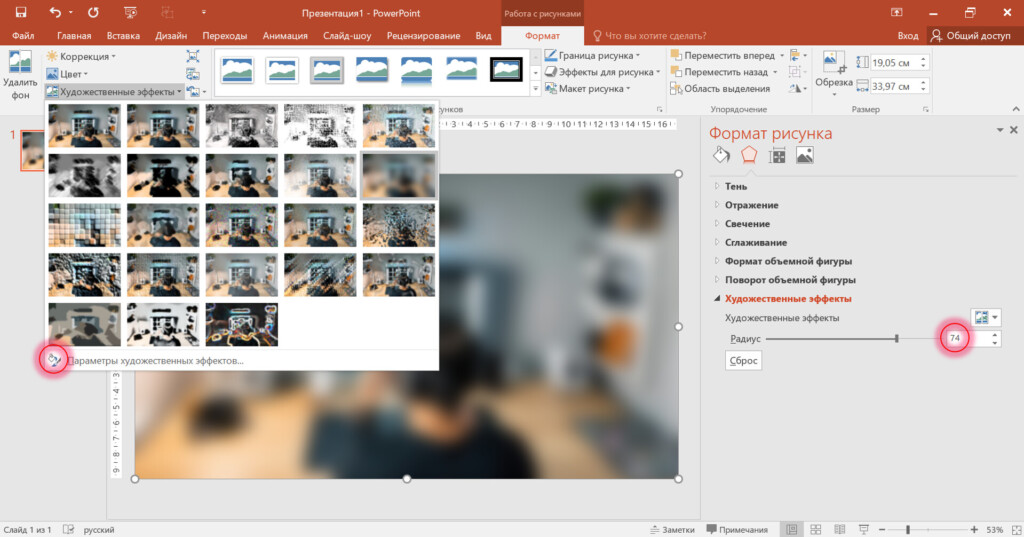This screenshot has height=537, width=1024.
Task: Switch to the Size & Properties panel icon
Action: point(777,154)
